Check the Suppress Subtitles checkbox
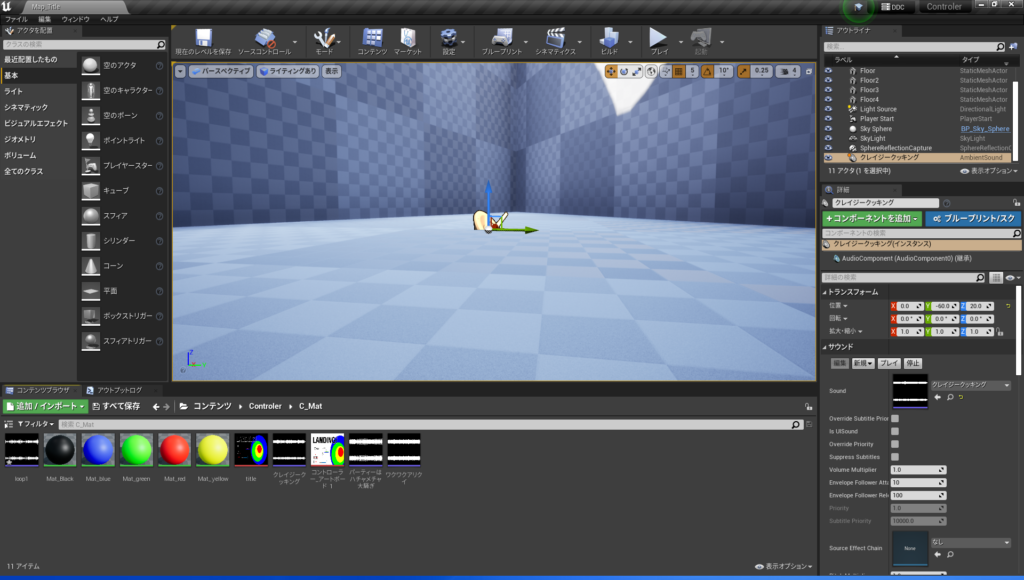 pos(895,456)
